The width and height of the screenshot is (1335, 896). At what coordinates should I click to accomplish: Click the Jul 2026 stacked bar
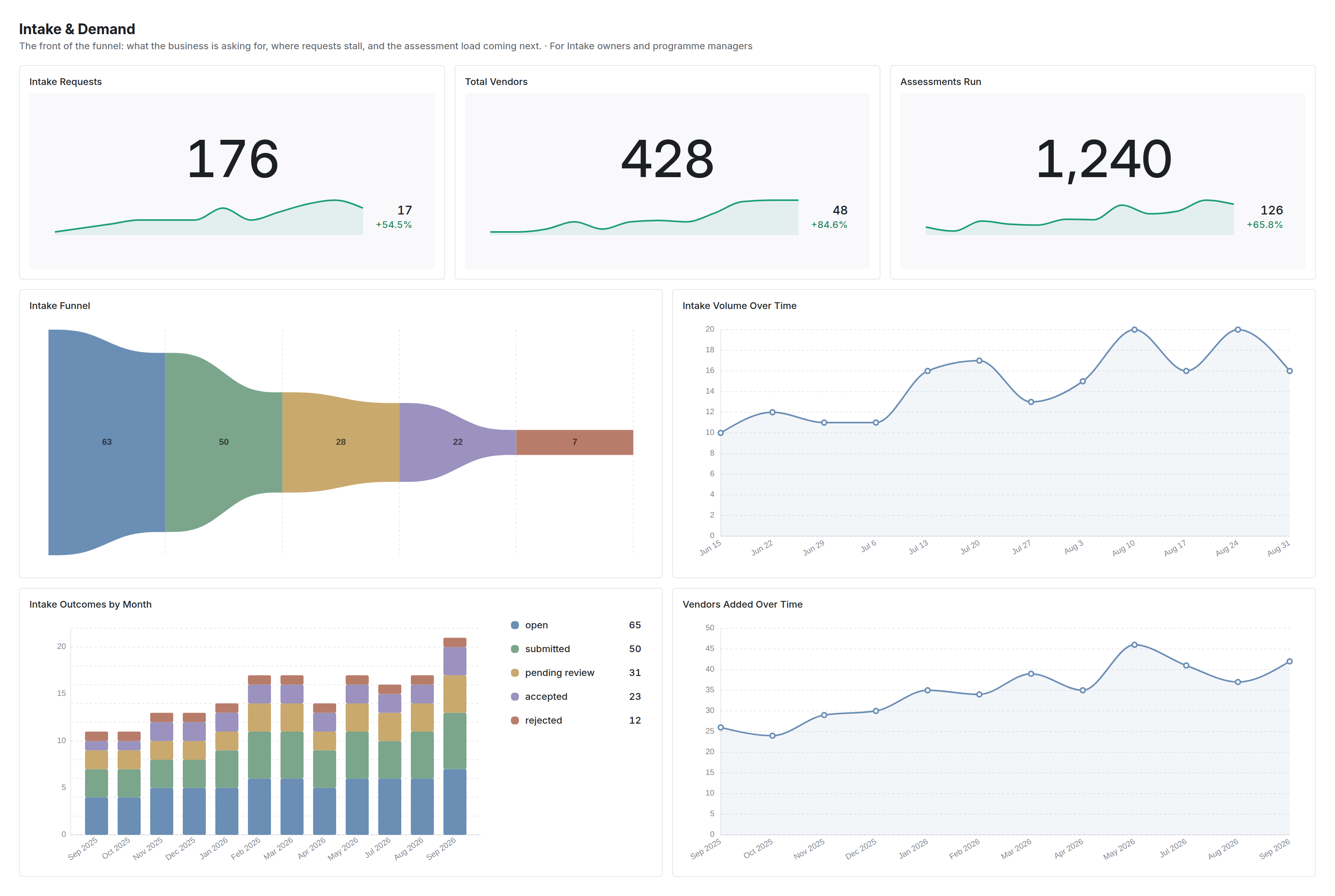(390, 760)
